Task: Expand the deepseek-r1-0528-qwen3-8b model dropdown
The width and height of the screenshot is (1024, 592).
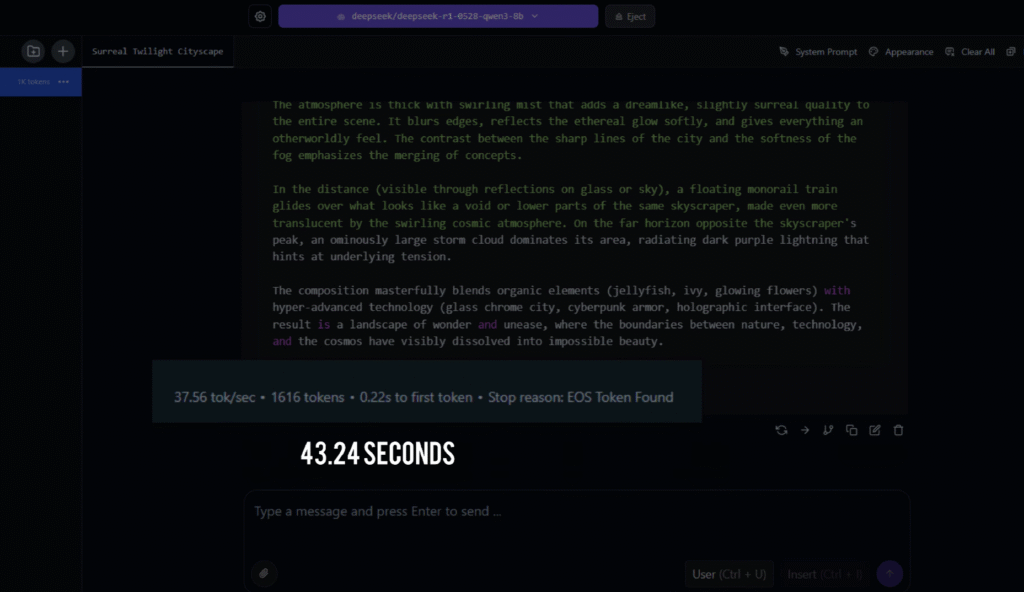Action: (437, 17)
